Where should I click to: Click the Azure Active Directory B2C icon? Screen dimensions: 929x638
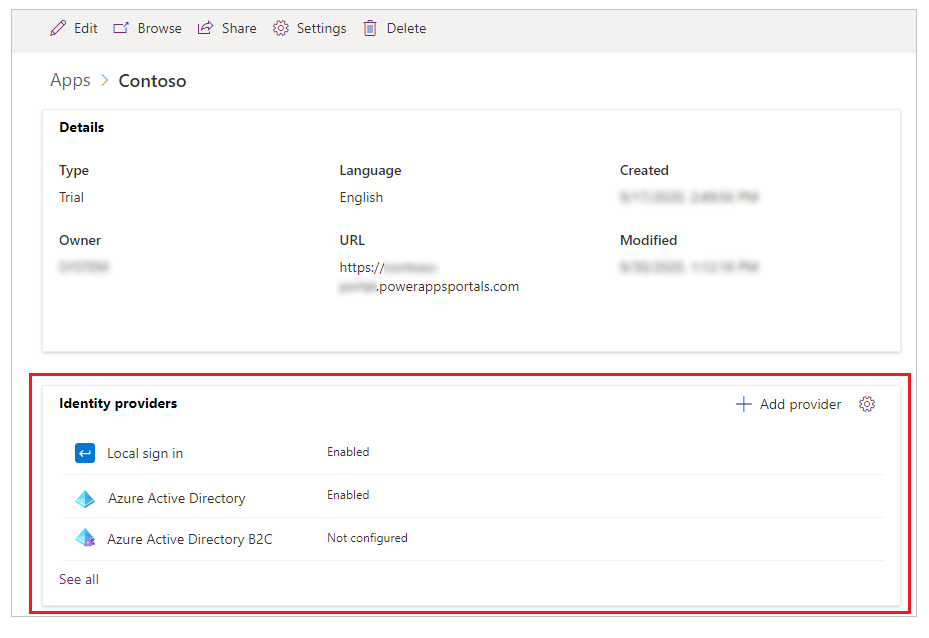pos(85,538)
